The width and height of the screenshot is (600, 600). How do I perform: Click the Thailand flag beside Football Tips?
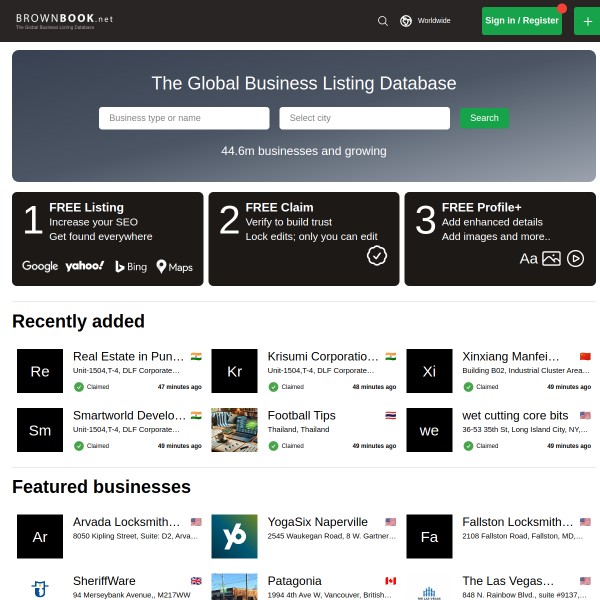[391, 415]
